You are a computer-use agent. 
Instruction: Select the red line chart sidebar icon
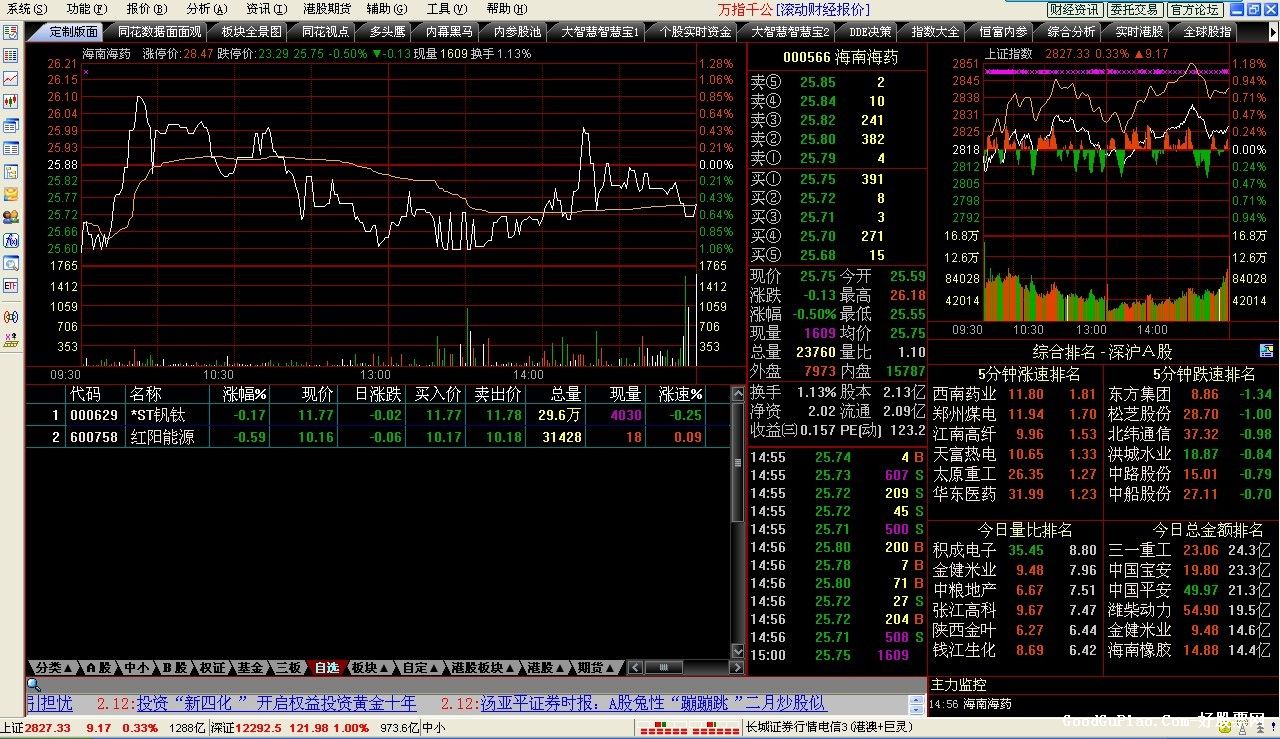coord(11,78)
